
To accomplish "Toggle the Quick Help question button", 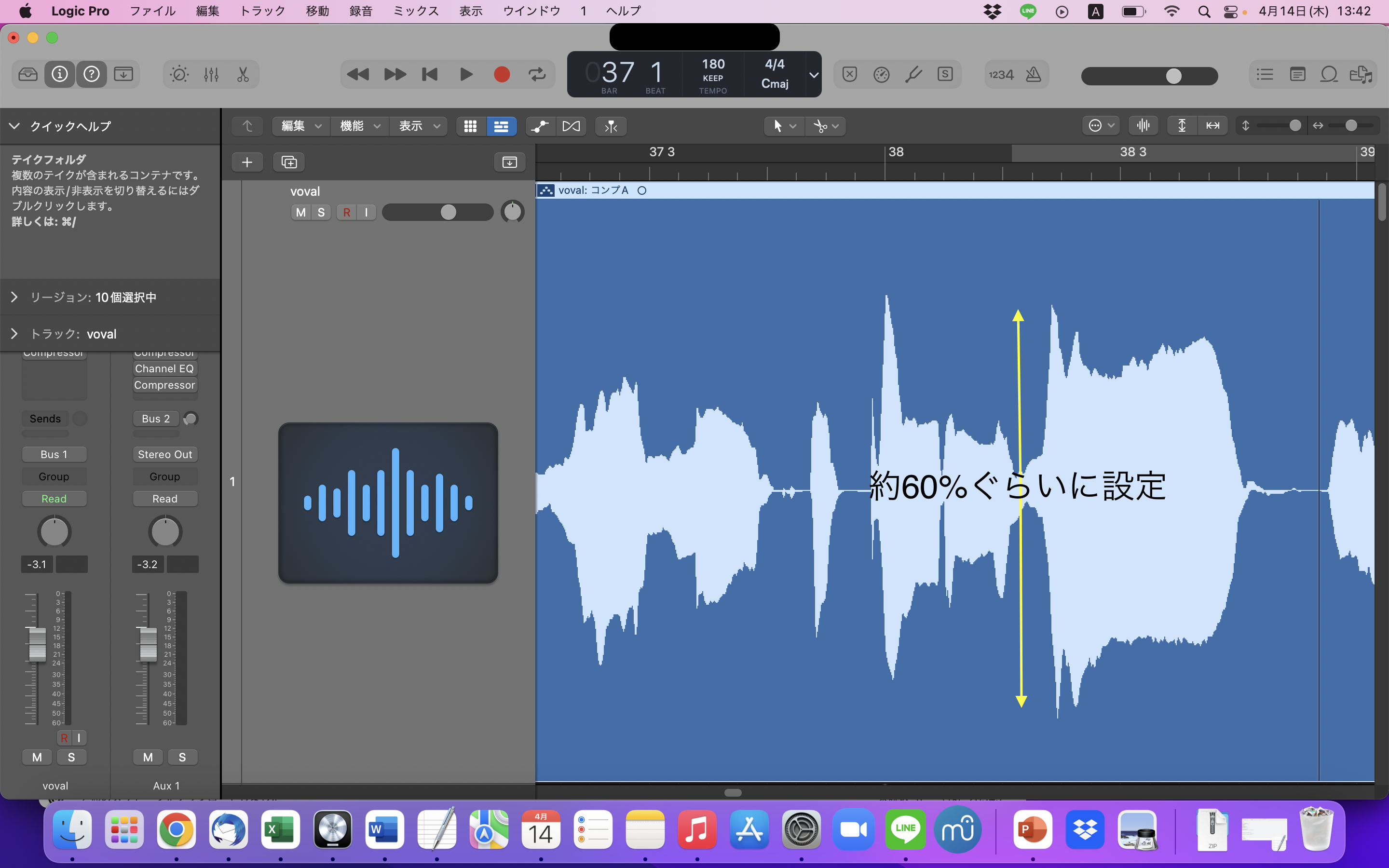I will [x=92, y=75].
